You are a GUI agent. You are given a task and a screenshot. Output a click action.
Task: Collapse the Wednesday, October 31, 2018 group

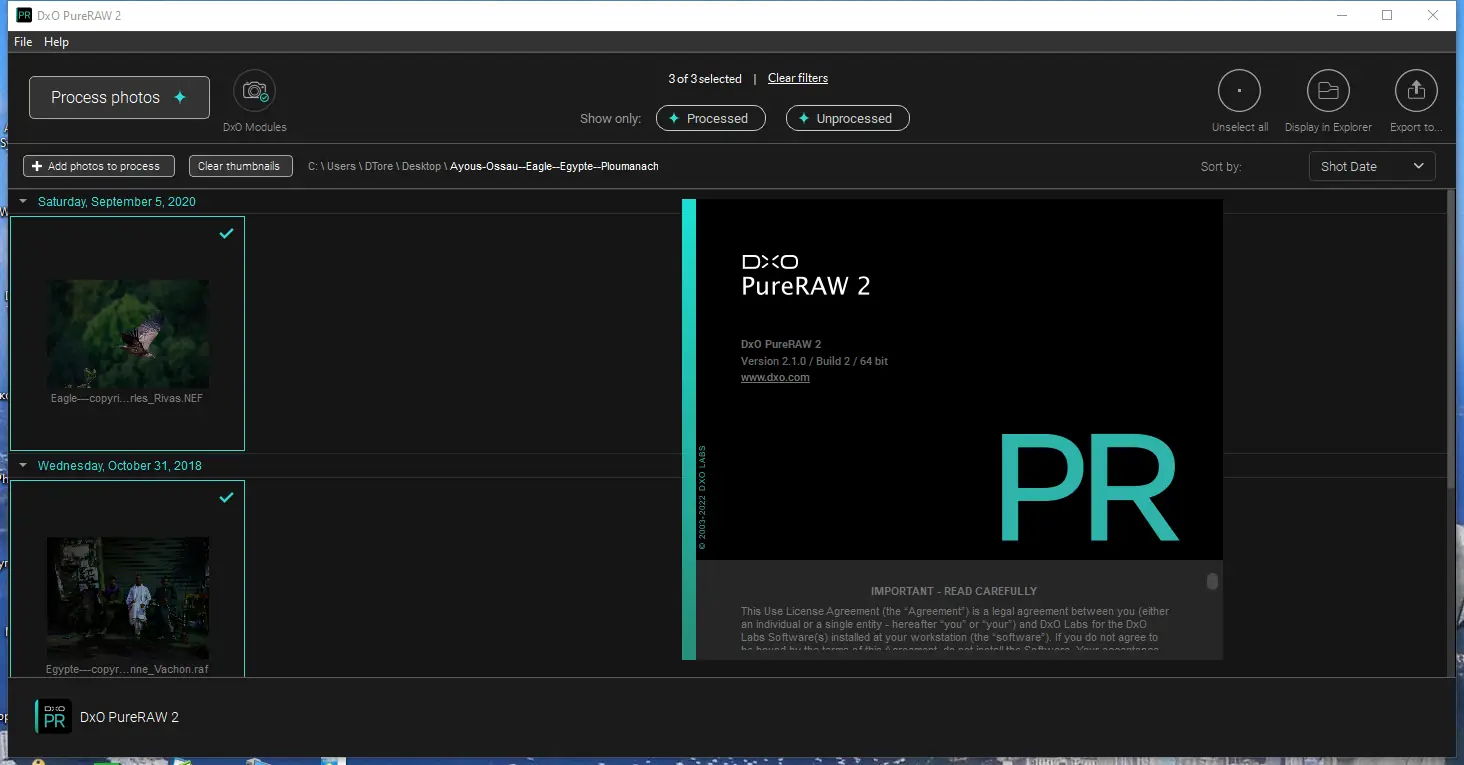pos(23,466)
